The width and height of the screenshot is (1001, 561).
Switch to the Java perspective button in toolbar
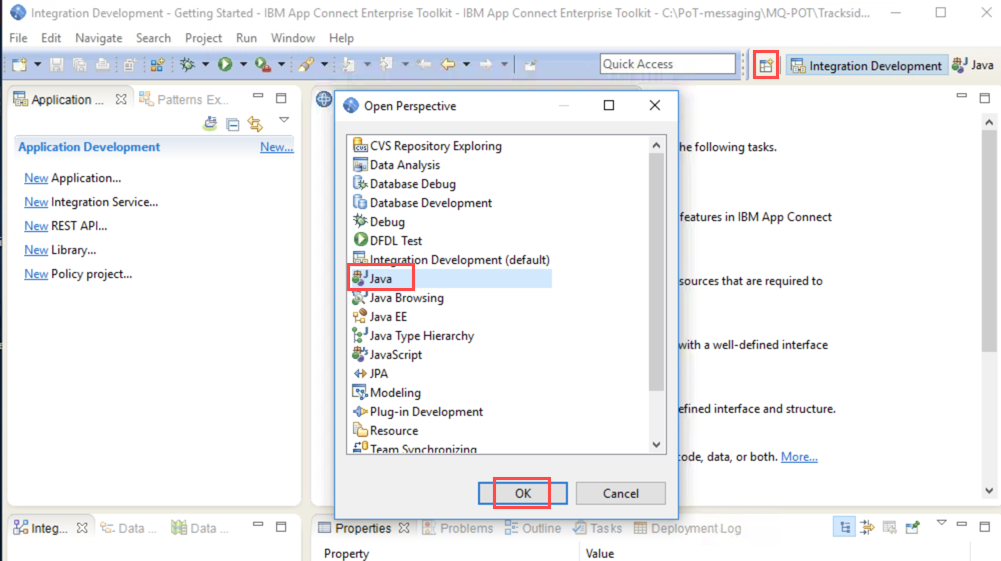(973, 65)
